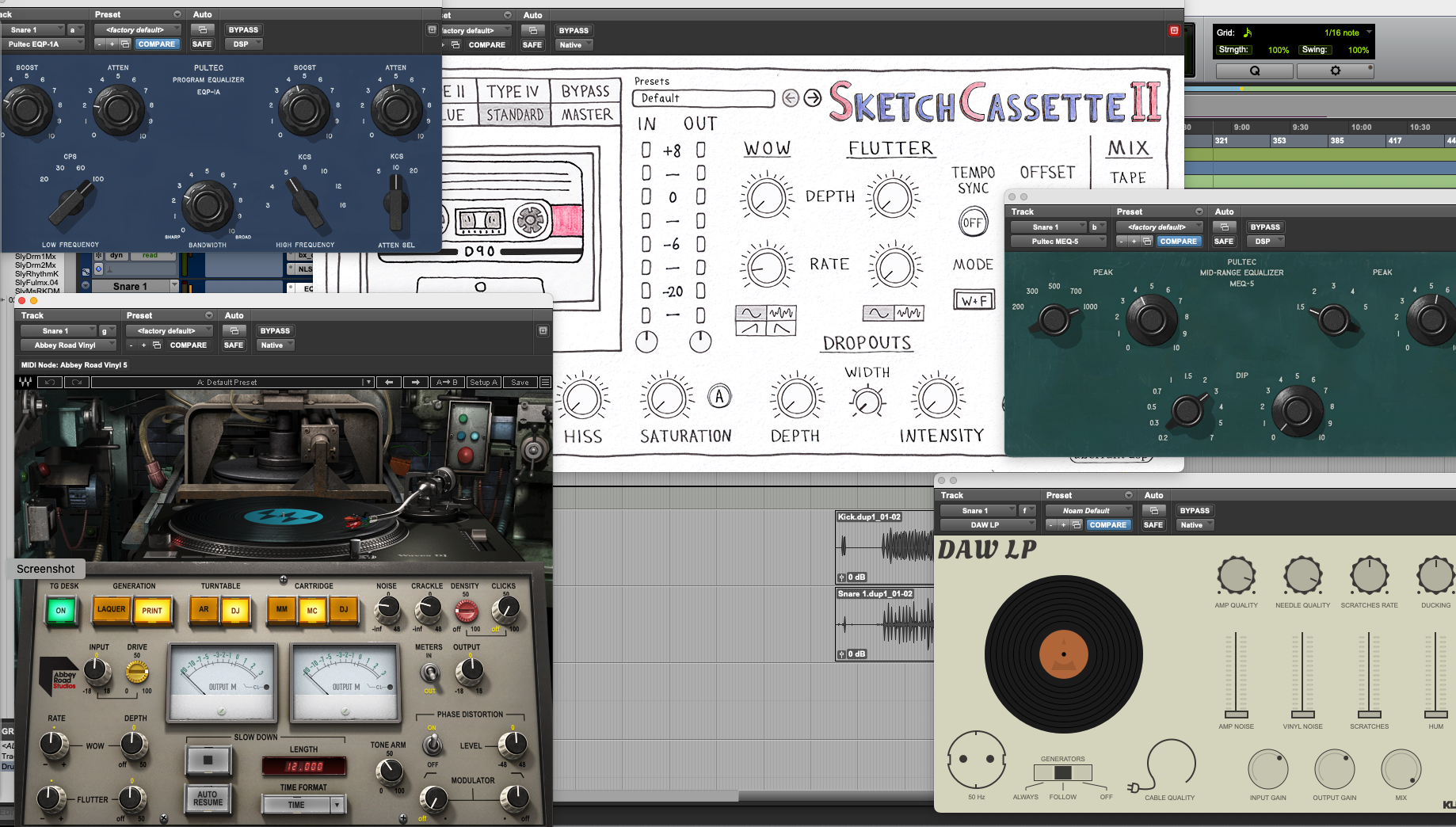Click the A→B copy button in Abbey Road Vinyl toolbar
Screen dimensions: 1456x827
tap(447, 382)
